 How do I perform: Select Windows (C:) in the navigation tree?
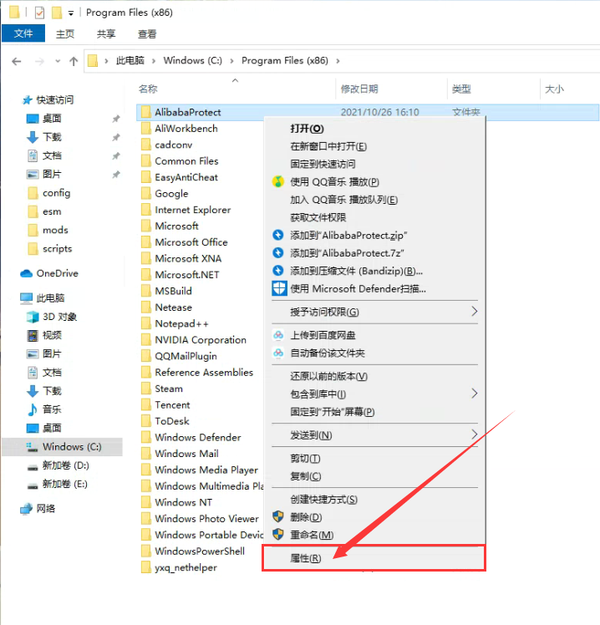coord(63,447)
